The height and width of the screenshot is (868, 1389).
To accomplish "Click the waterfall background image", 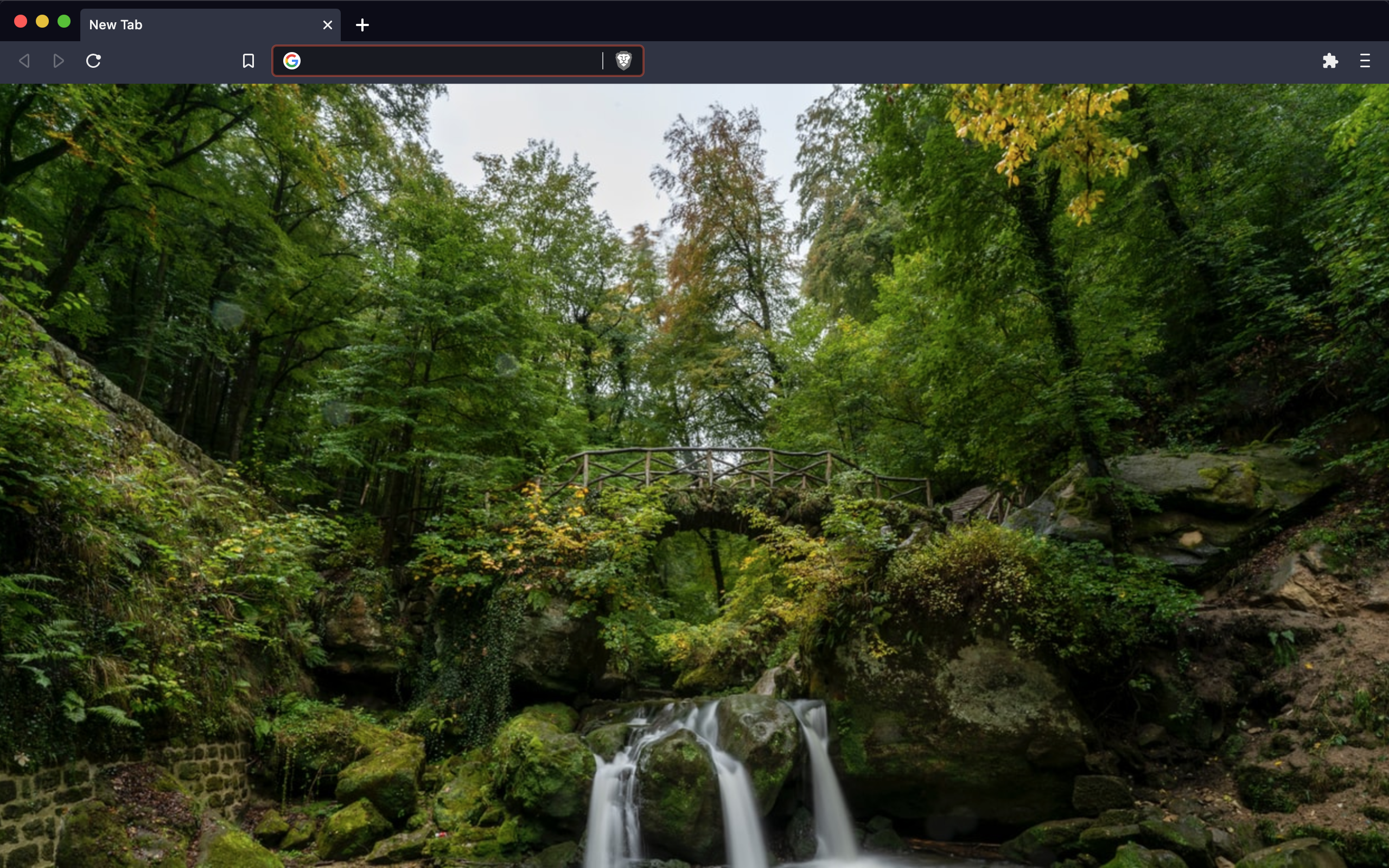I will [x=694, y=475].
